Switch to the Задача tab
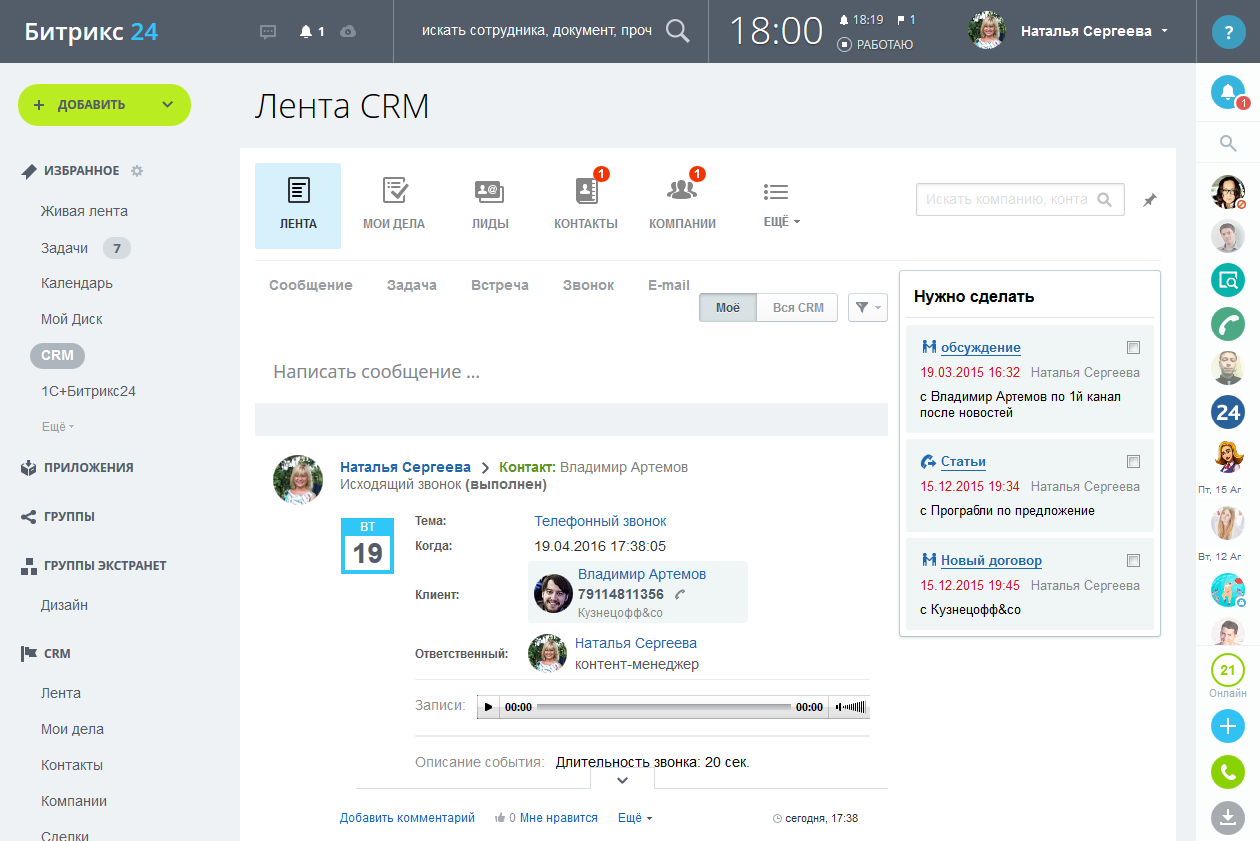This screenshot has height=841, width=1260. tap(412, 285)
